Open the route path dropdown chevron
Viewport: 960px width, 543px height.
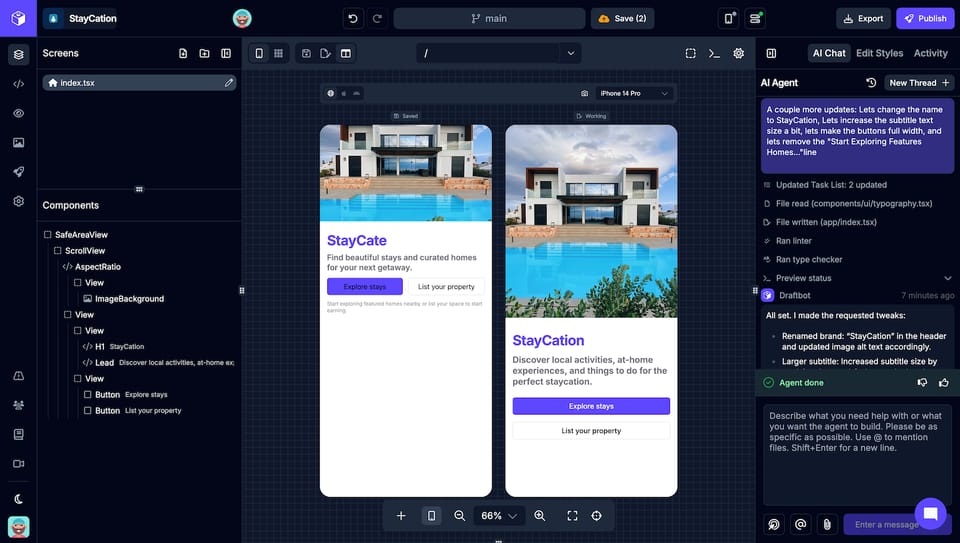pyautogui.click(x=571, y=53)
